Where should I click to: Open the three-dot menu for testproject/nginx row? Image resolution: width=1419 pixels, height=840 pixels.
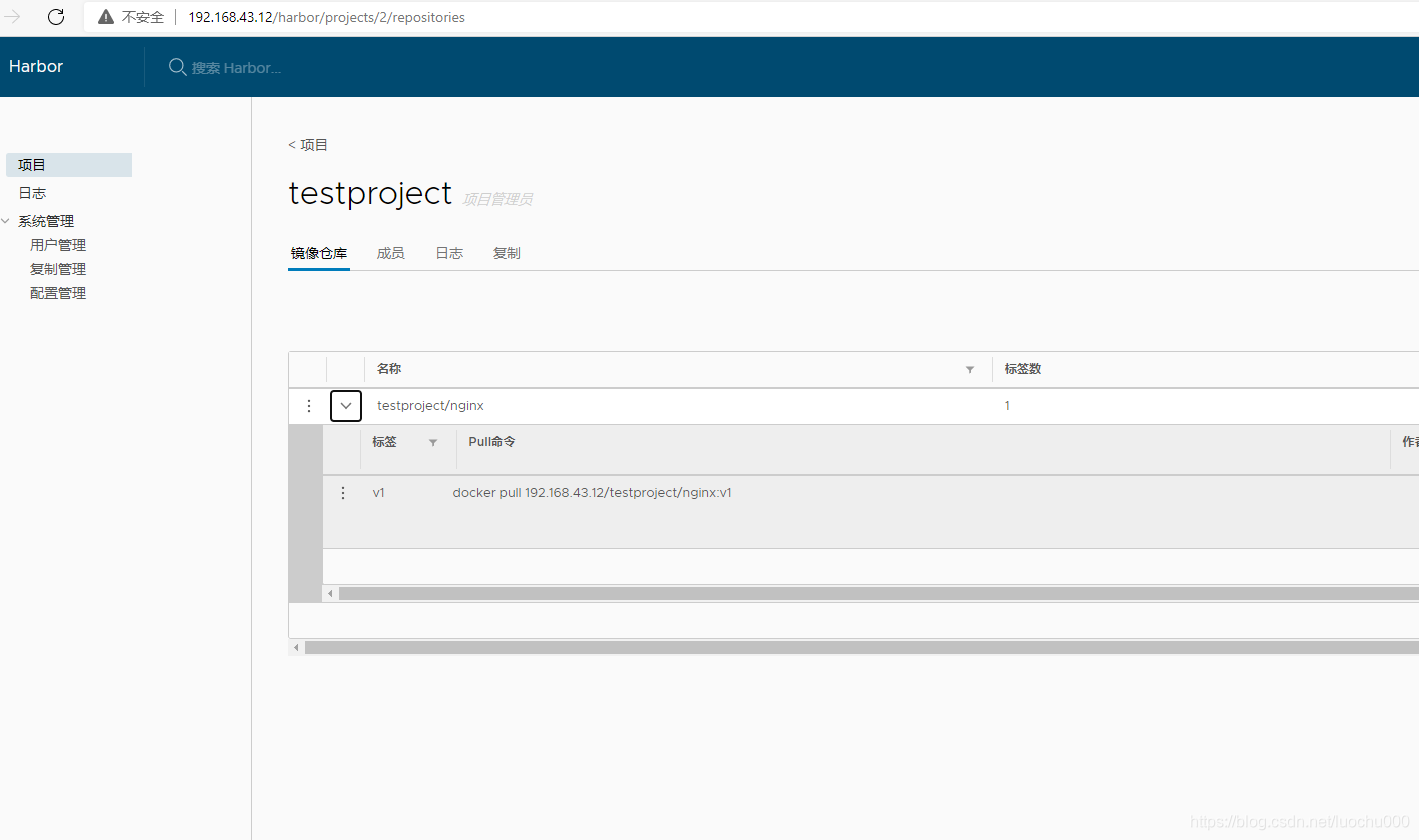tap(309, 406)
